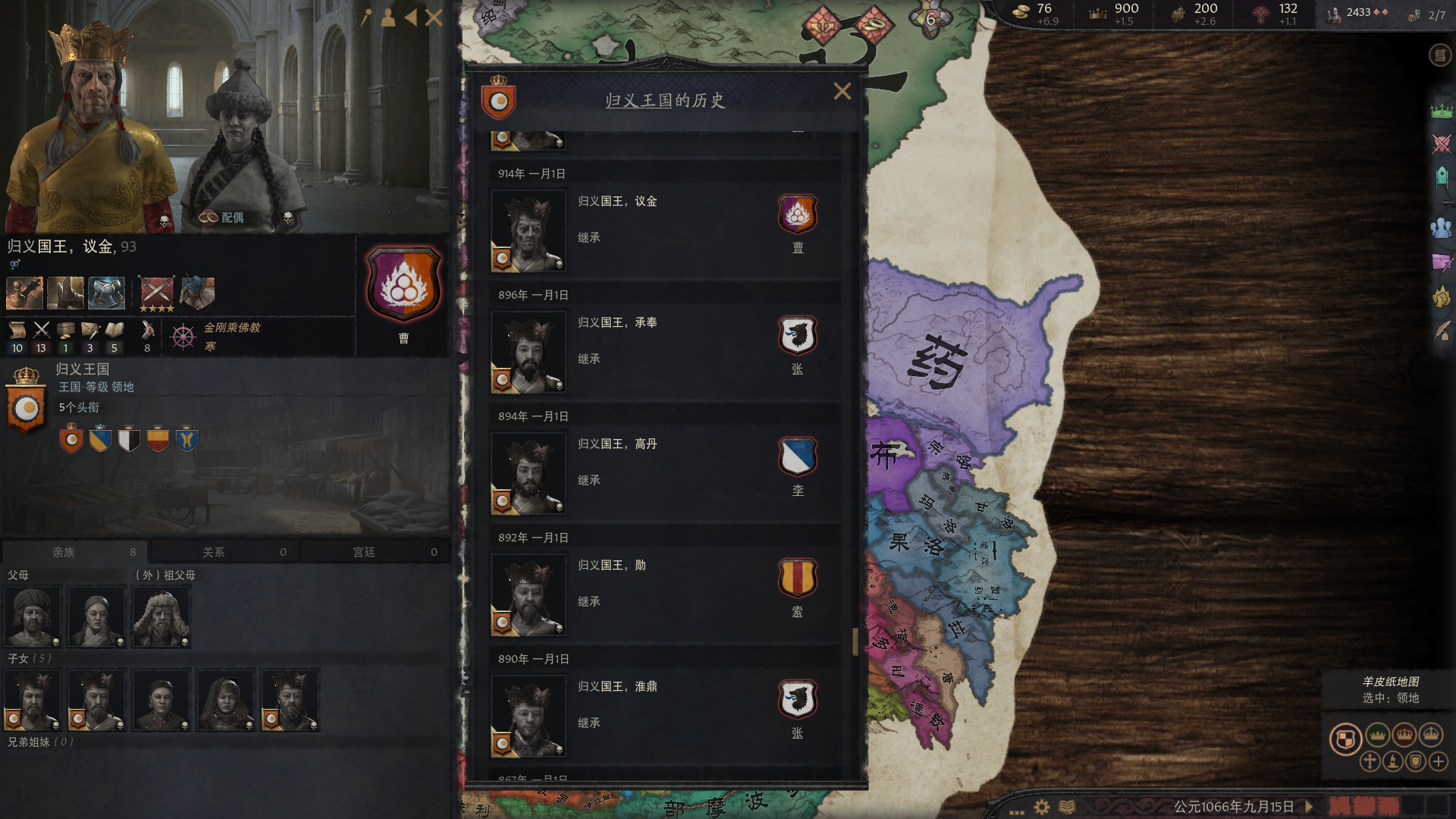Open the 曹 dynasty coat of arms
The width and height of the screenshot is (1456, 819).
click(403, 284)
